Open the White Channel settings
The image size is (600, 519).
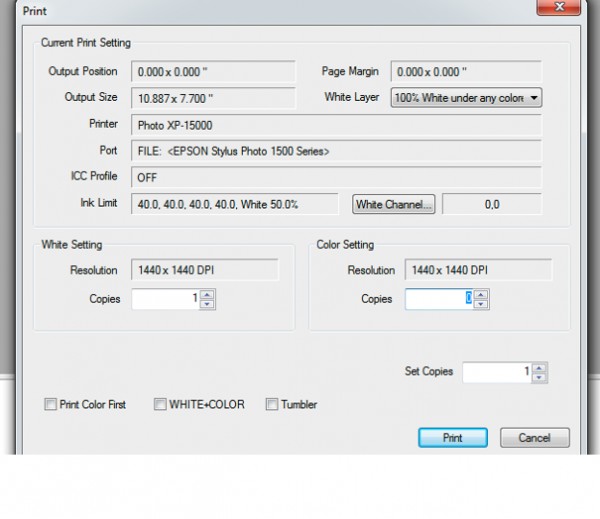click(395, 205)
